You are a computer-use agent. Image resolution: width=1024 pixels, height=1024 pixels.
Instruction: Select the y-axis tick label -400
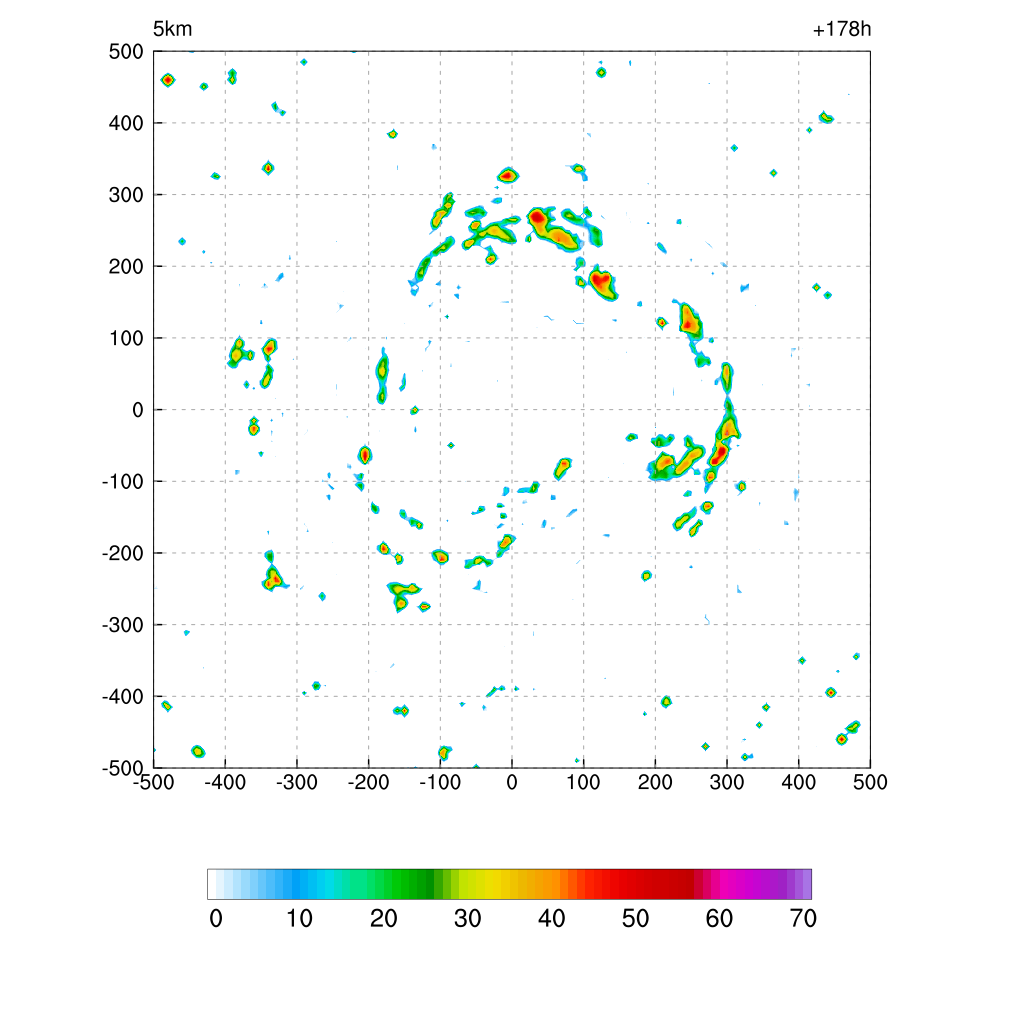tap(123, 697)
